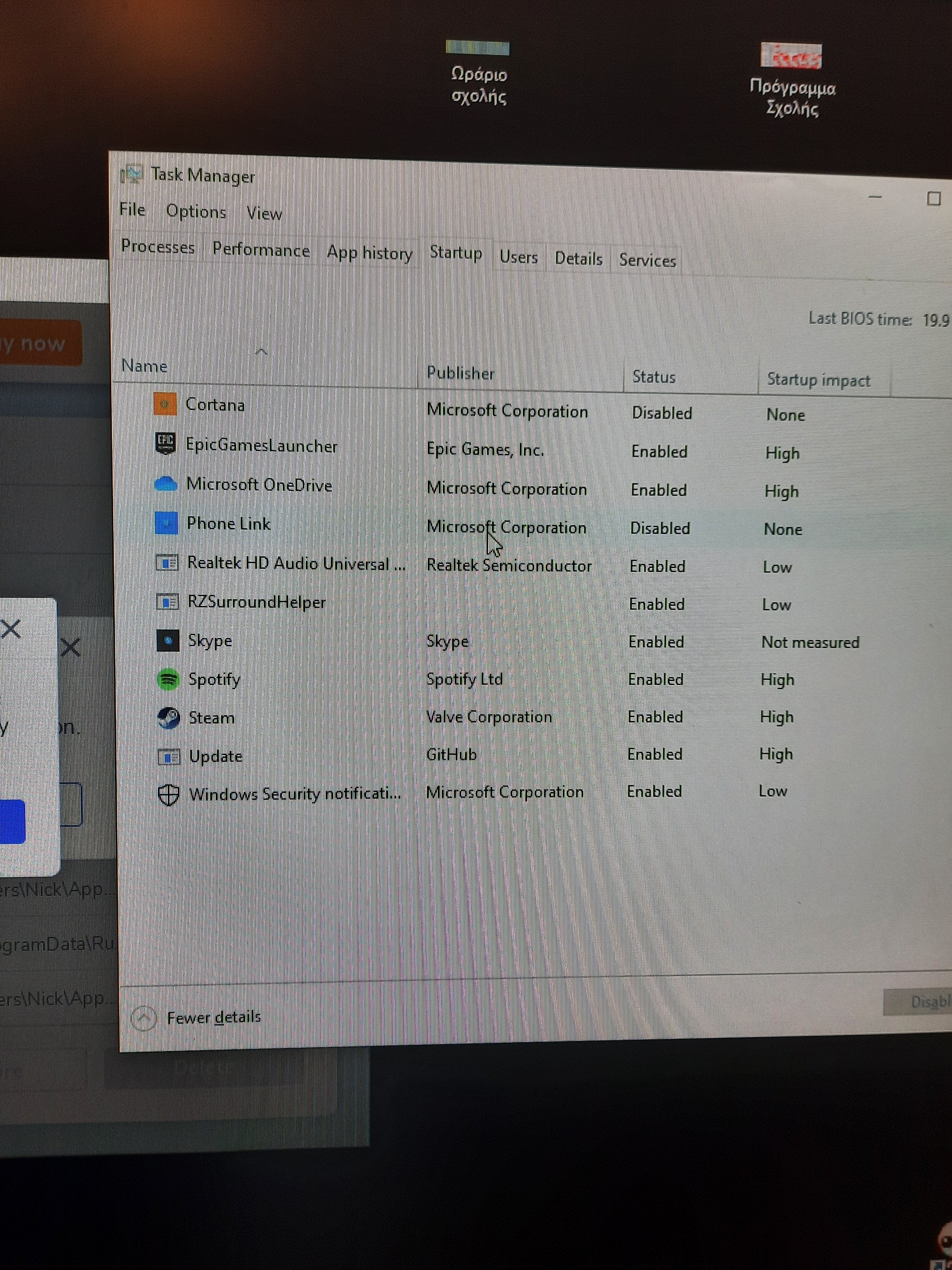This screenshot has height=1270, width=952.
Task: Click the second X in the background window
Action: coord(70,648)
